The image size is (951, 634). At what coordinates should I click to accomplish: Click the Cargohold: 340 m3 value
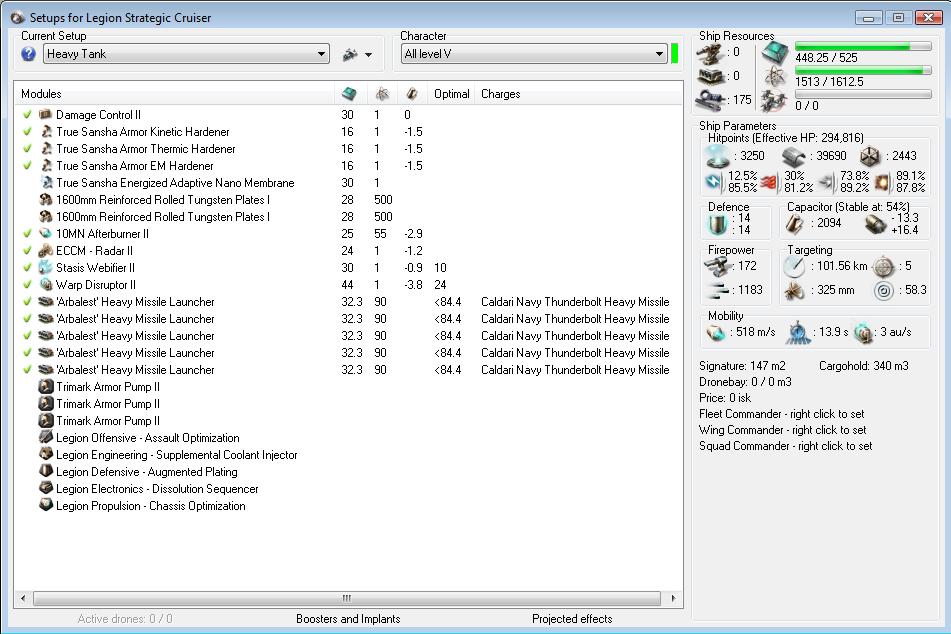pyautogui.click(x=864, y=366)
